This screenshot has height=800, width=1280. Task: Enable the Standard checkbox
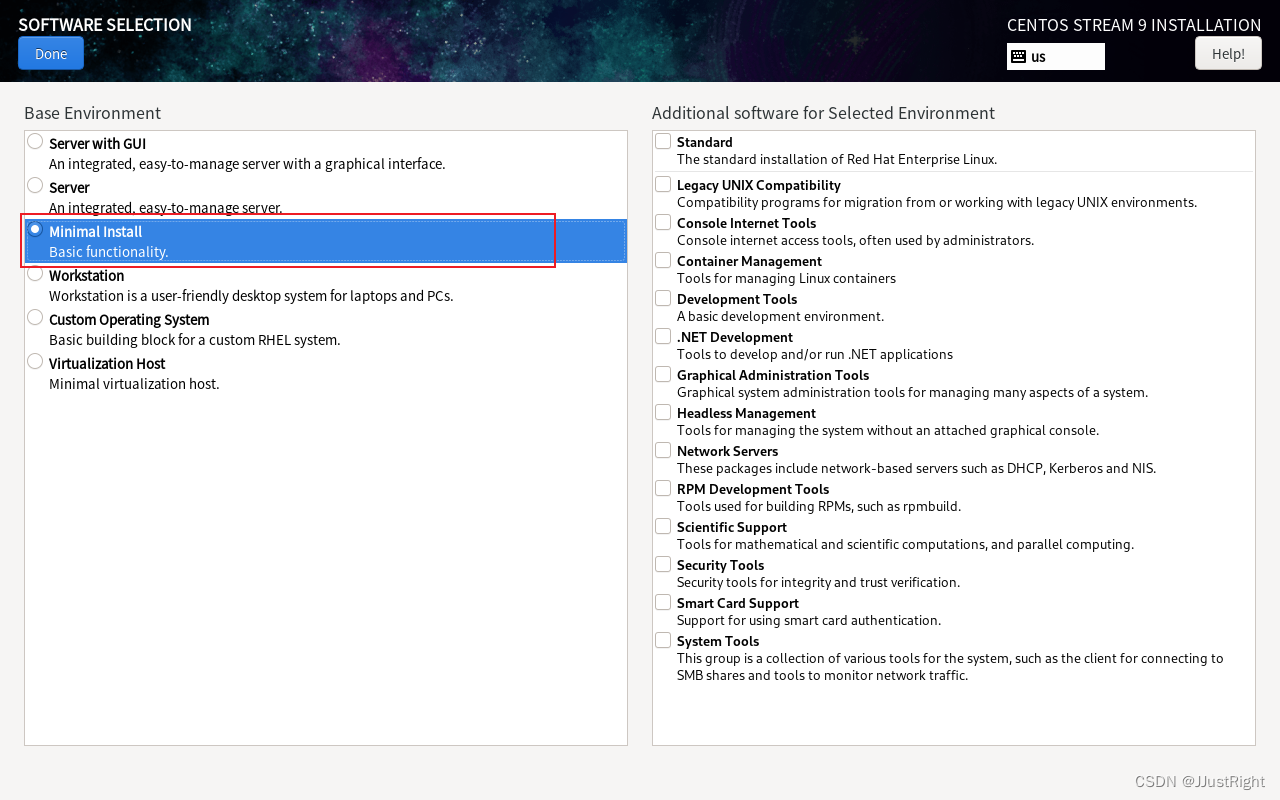pyautogui.click(x=663, y=141)
